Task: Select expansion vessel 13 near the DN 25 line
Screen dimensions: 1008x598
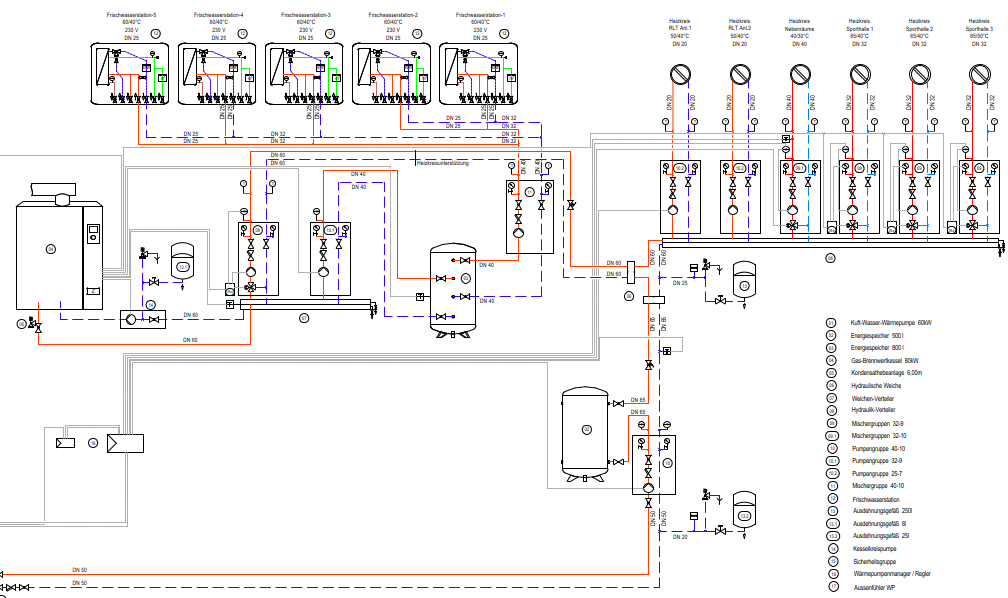Action: (x=744, y=281)
